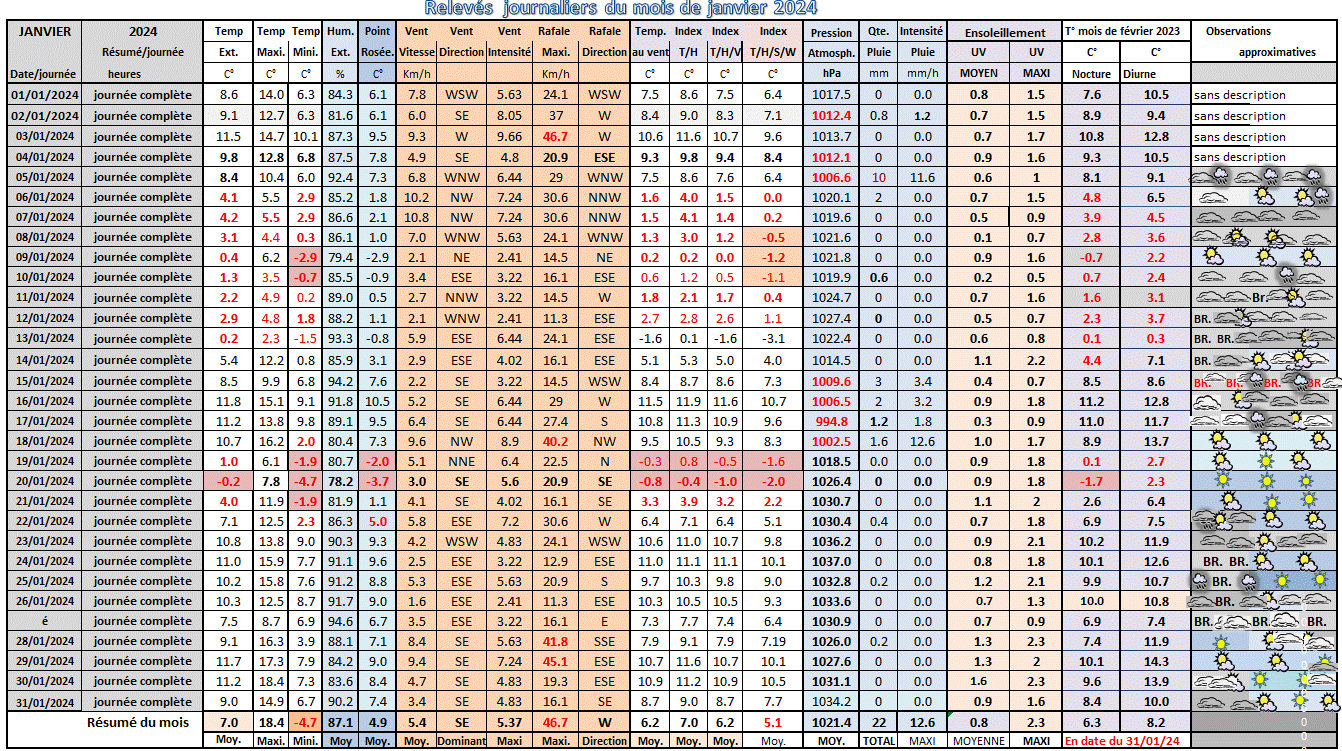The width and height of the screenshot is (1342, 751).
Task: Click the plain sun icon in the 19/01/2024 row
Action: tap(1266, 461)
